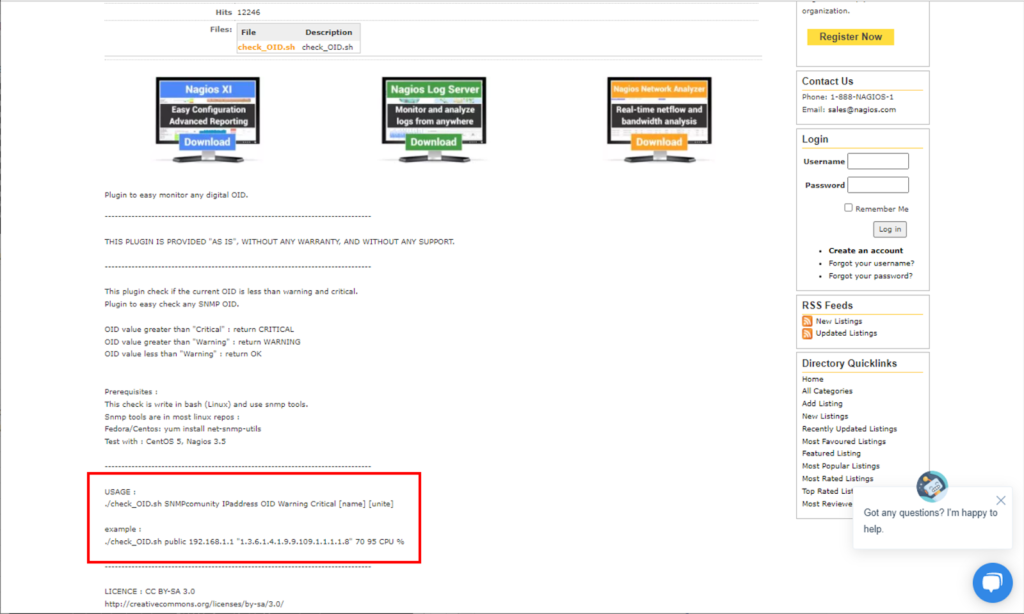
Task: Click the "Login" panel heading
Action: [x=815, y=139]
